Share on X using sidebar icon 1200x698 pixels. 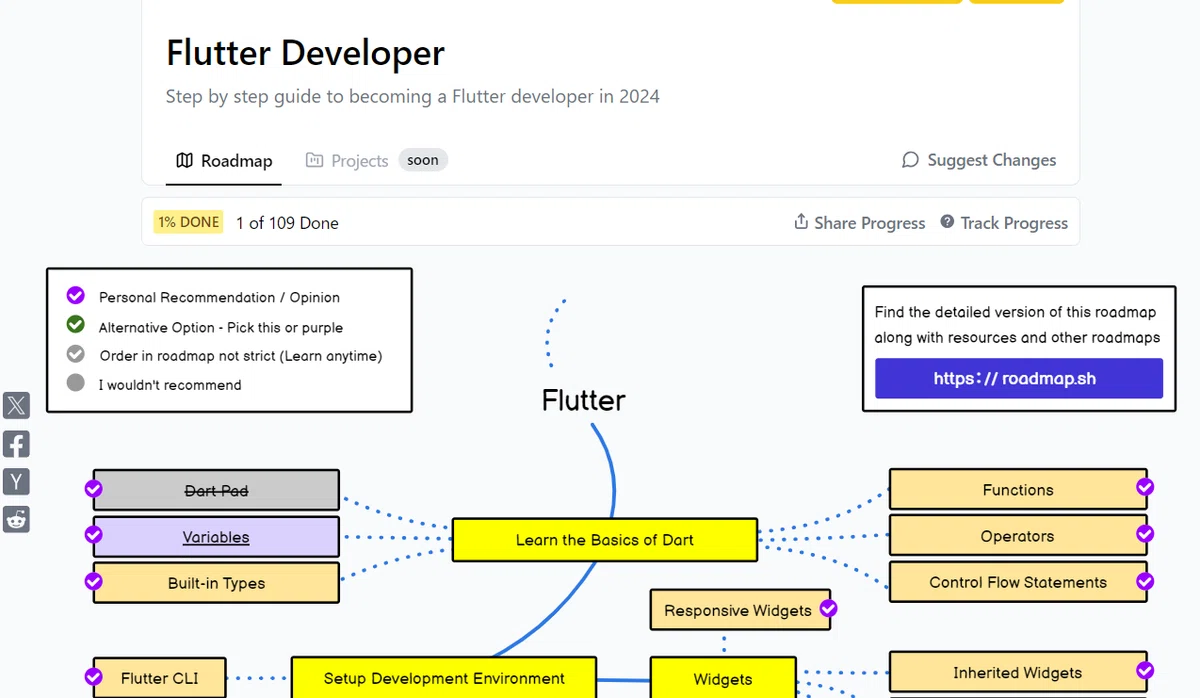click(16, 405)
